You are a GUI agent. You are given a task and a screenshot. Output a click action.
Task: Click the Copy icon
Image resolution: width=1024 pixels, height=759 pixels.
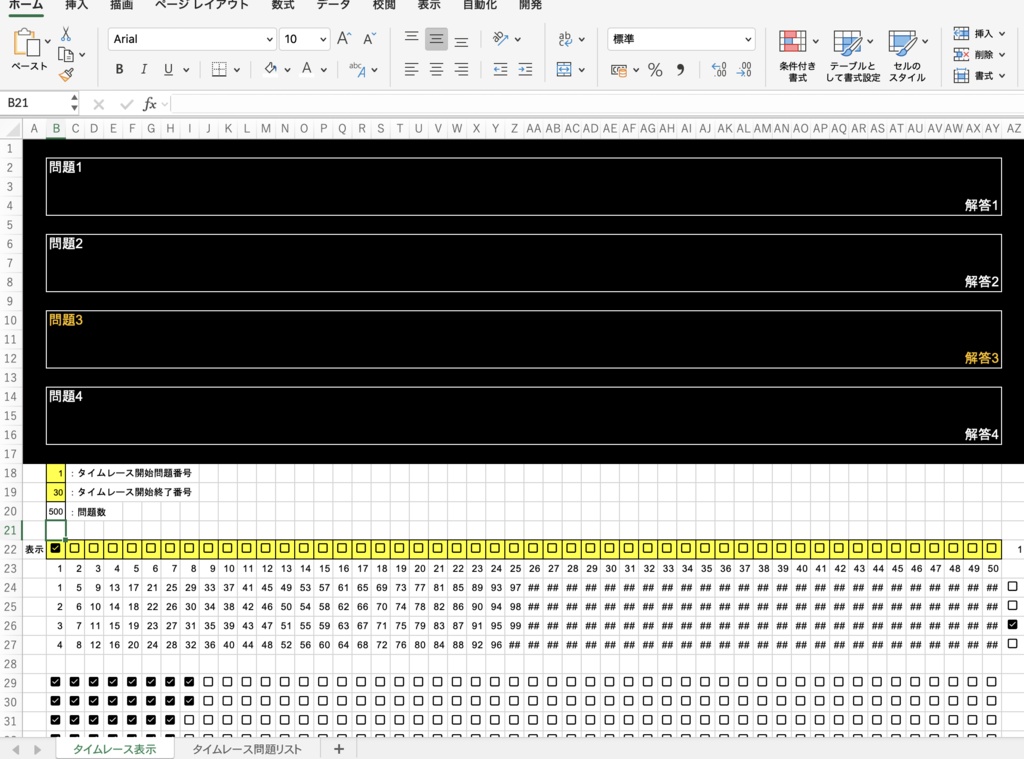(66, 55)
